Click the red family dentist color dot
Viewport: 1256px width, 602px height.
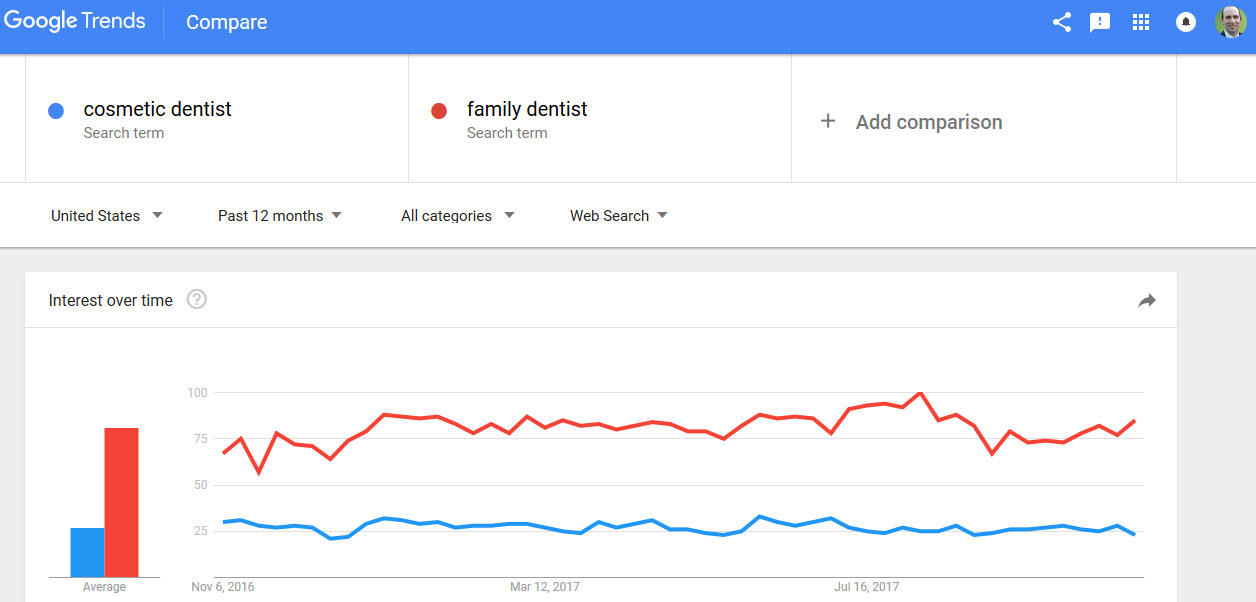(438, 111)
